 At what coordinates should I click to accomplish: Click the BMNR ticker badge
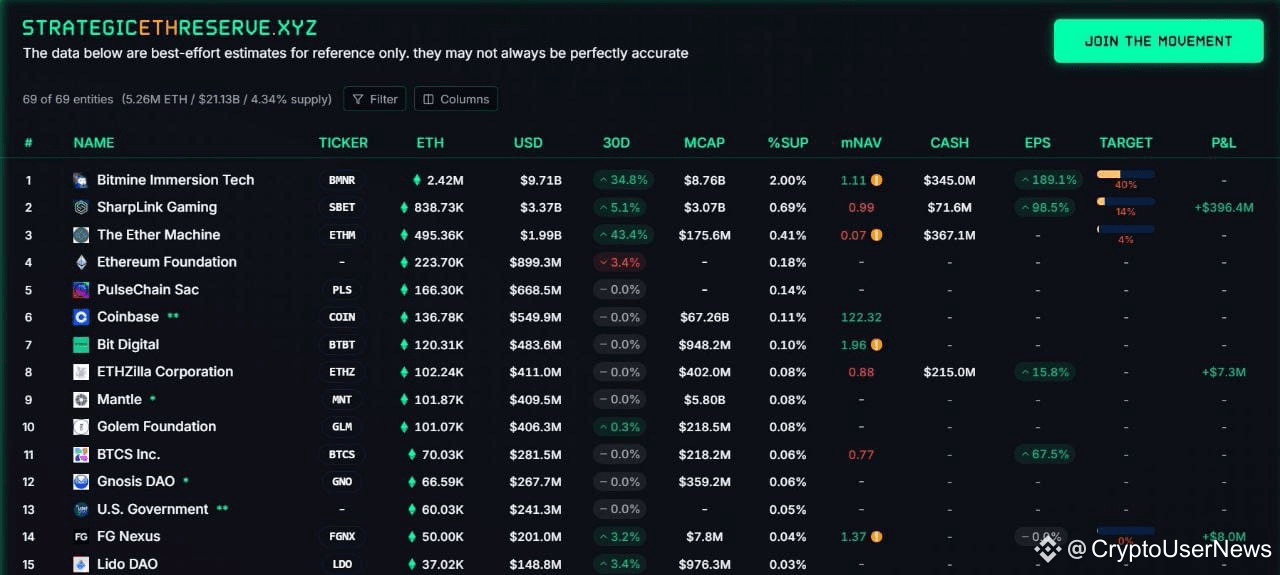coord(342,181)
